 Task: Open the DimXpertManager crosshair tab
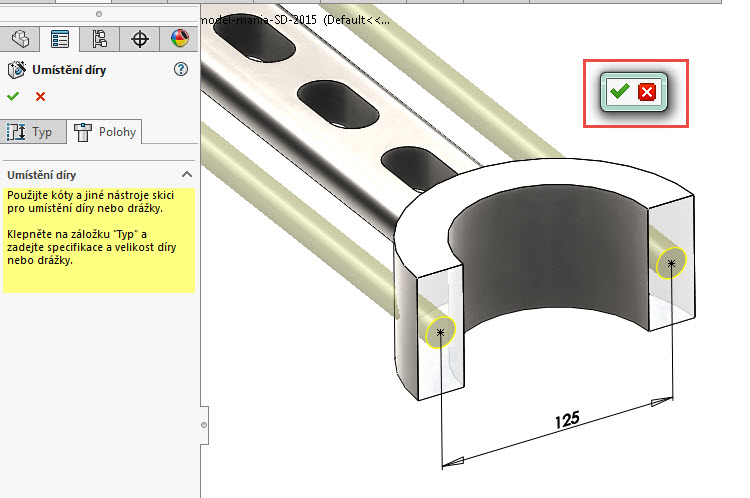140,39
